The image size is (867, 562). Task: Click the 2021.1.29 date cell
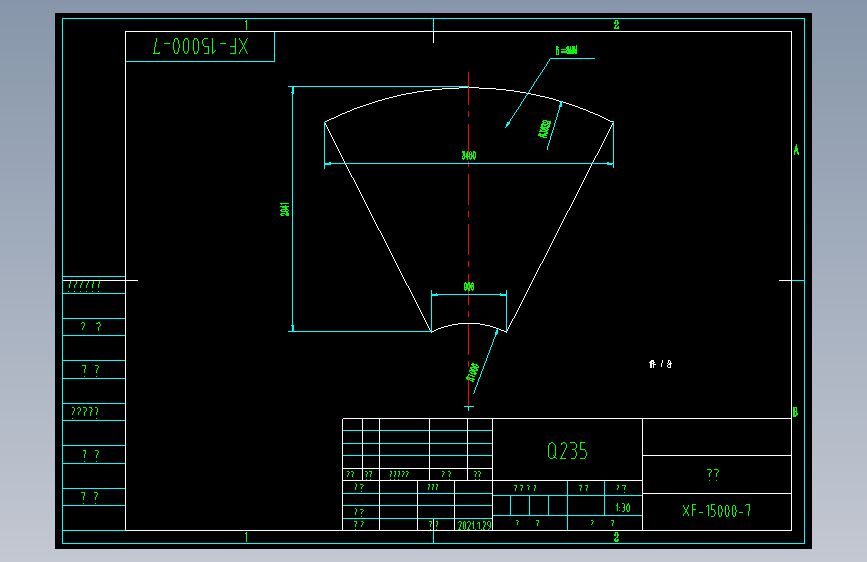click(x=474, y=525)
